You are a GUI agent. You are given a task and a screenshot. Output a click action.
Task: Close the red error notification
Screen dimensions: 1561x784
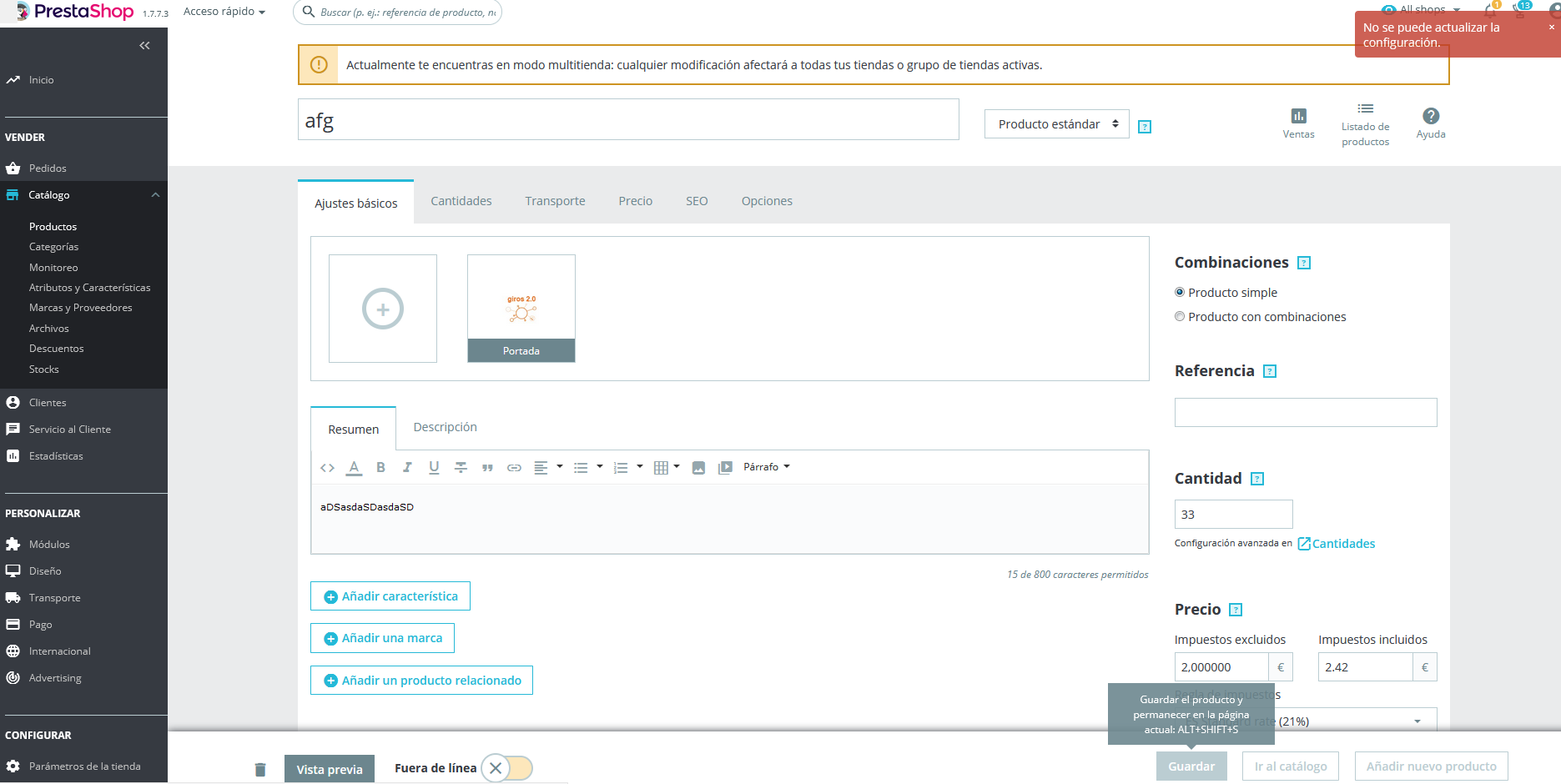click(1552, 28)
